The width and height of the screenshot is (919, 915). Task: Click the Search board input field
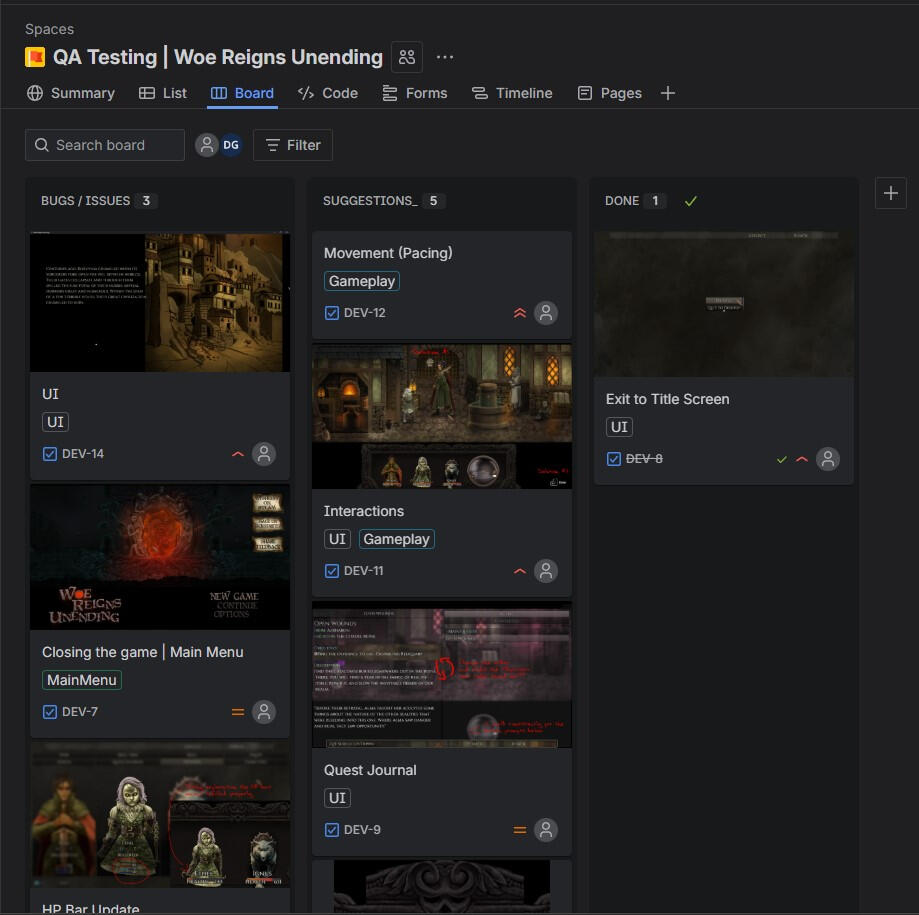pos(105,145)
